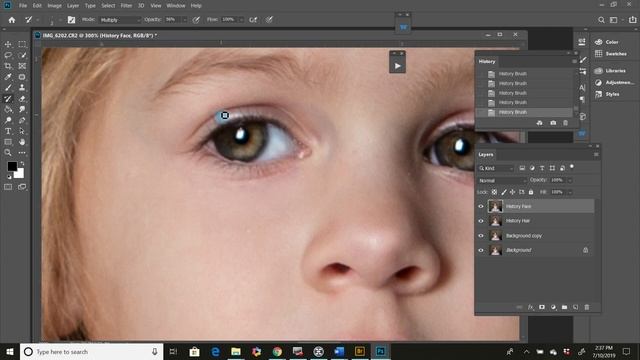Toggle lock image pixels brush icon

pyautogui.click(x=504, y=192)
